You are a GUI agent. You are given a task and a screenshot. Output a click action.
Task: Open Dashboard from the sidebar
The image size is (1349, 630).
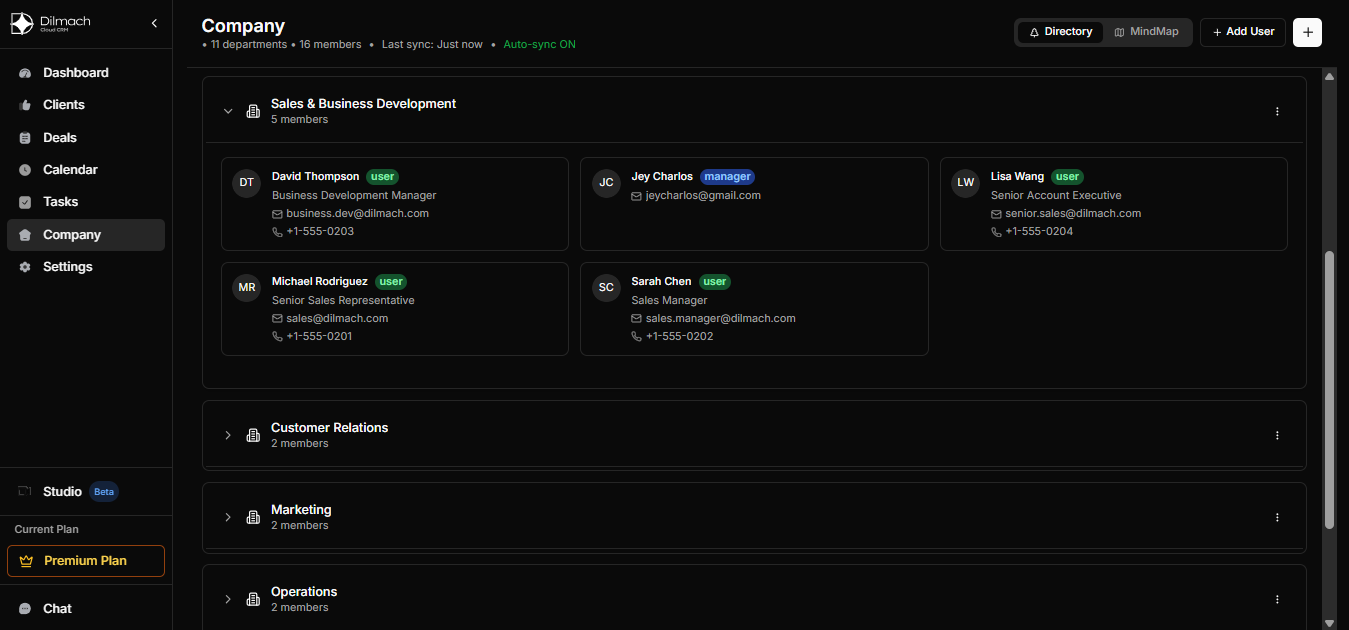coord(86,73)
